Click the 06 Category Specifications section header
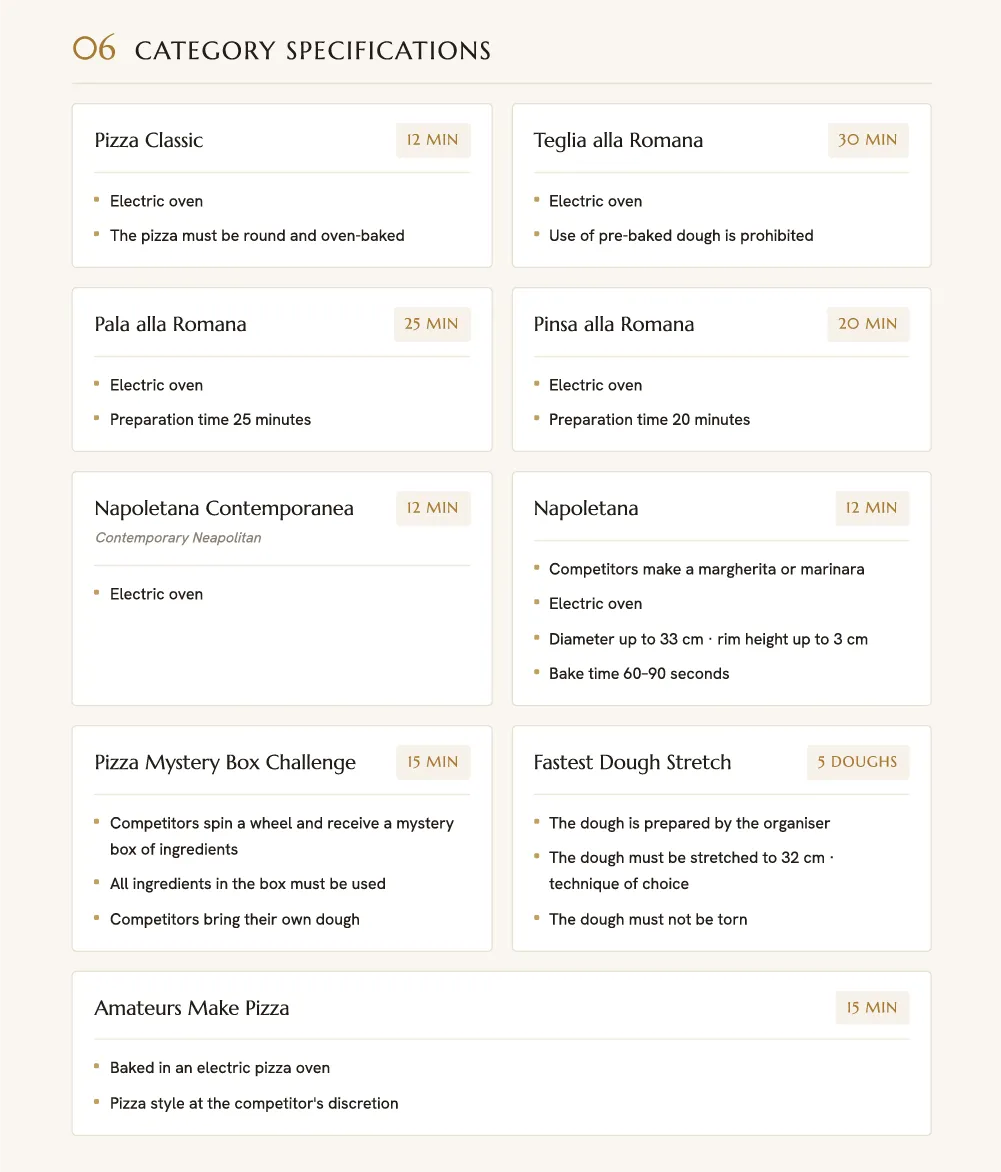This screenshot has height=1172, width=1001. click(282, 49)
